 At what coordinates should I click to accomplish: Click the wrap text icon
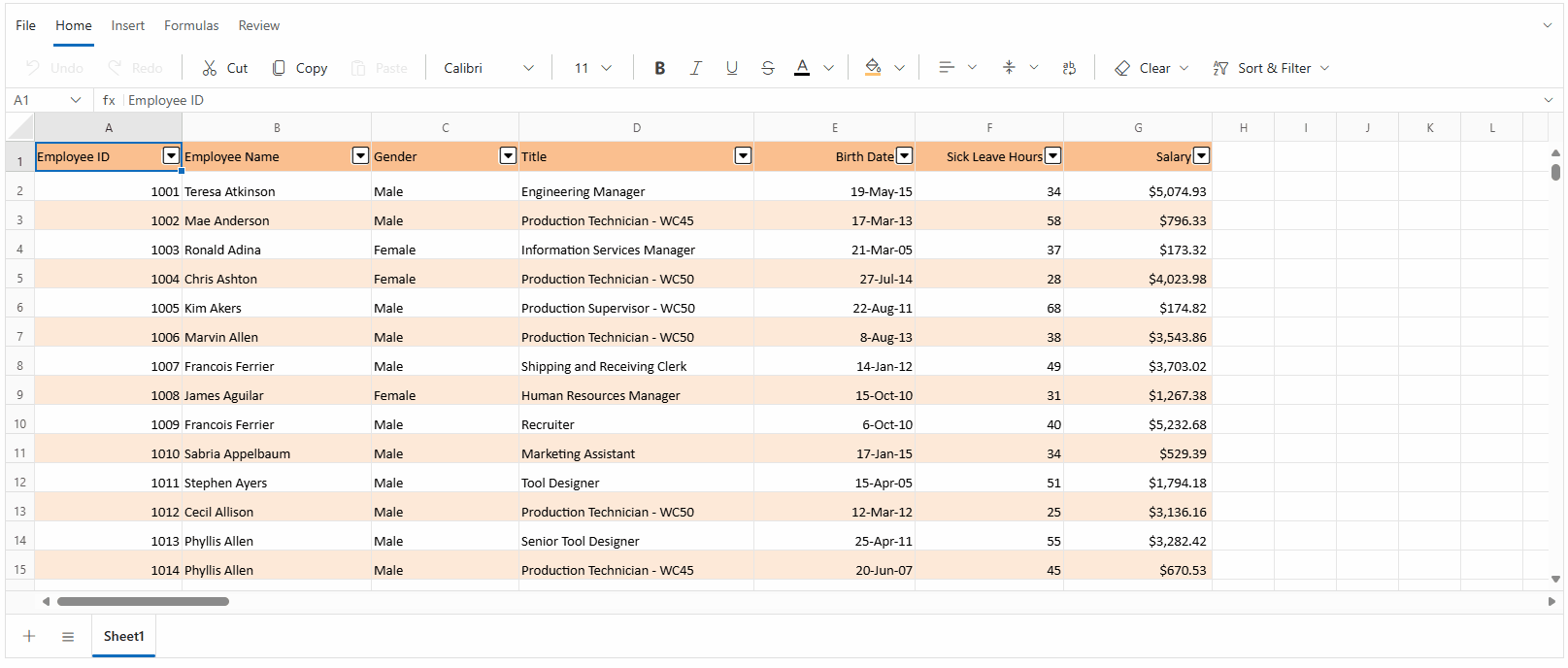tap(1069, 68)
